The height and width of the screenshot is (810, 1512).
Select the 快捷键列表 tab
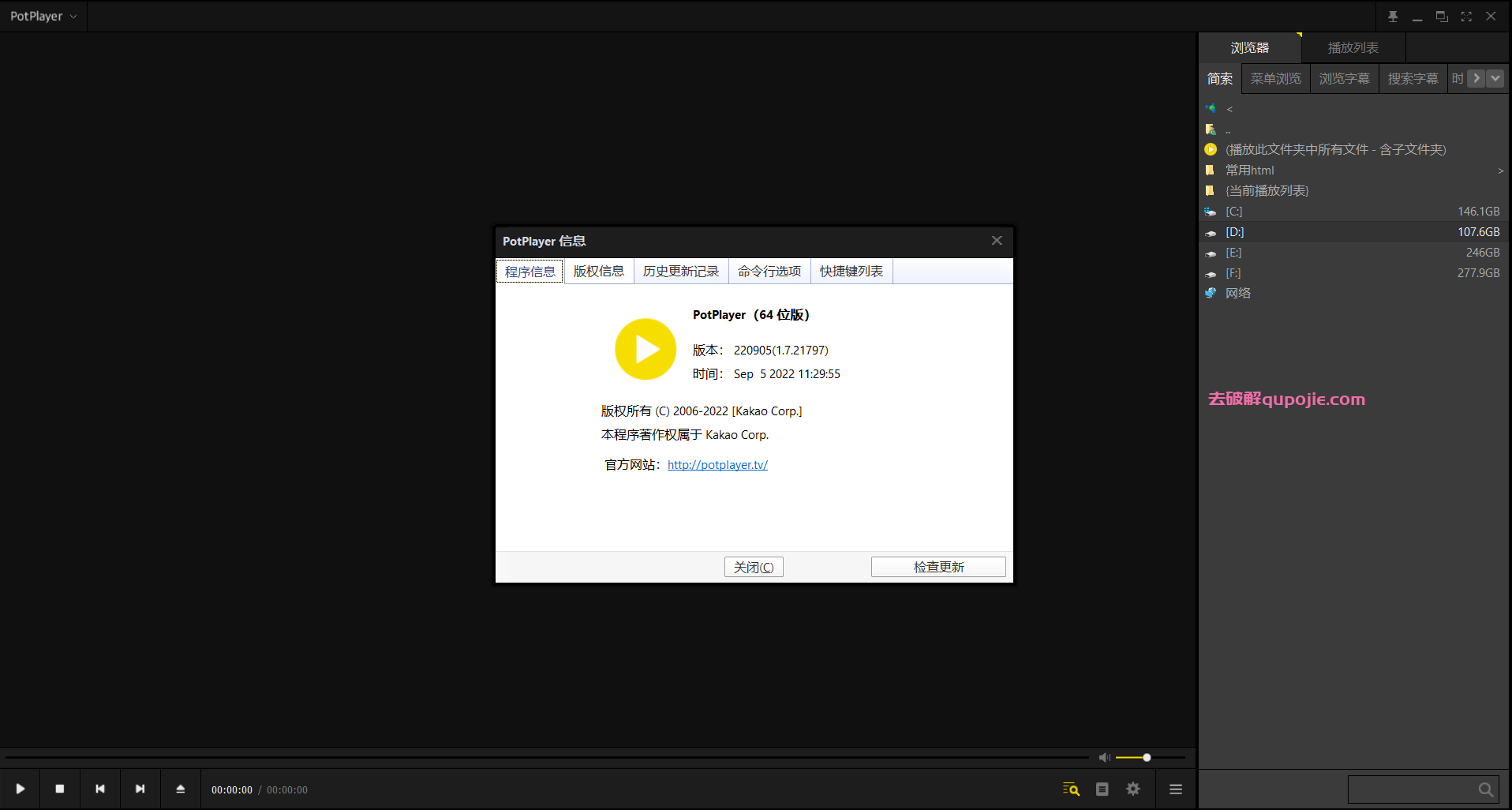point(851,272)
